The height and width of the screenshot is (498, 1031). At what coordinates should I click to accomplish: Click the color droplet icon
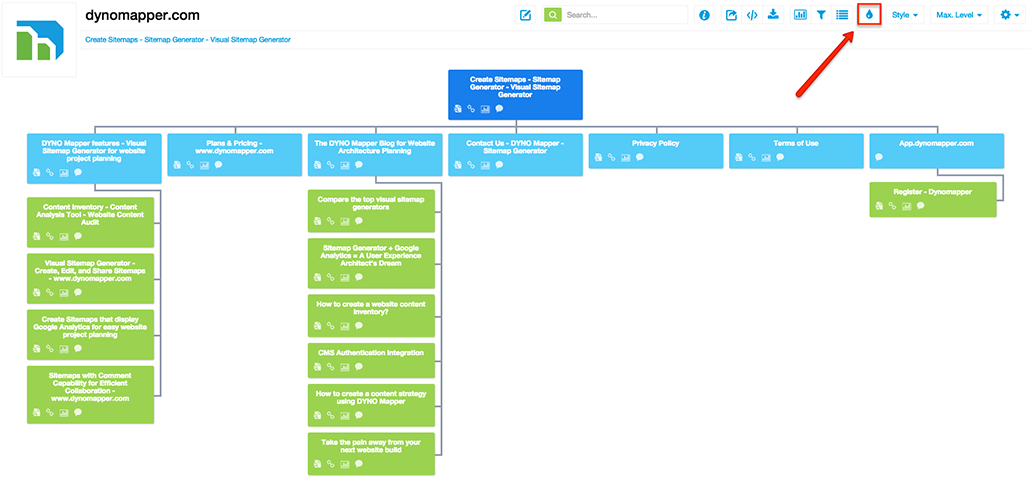tap(869, 14)
